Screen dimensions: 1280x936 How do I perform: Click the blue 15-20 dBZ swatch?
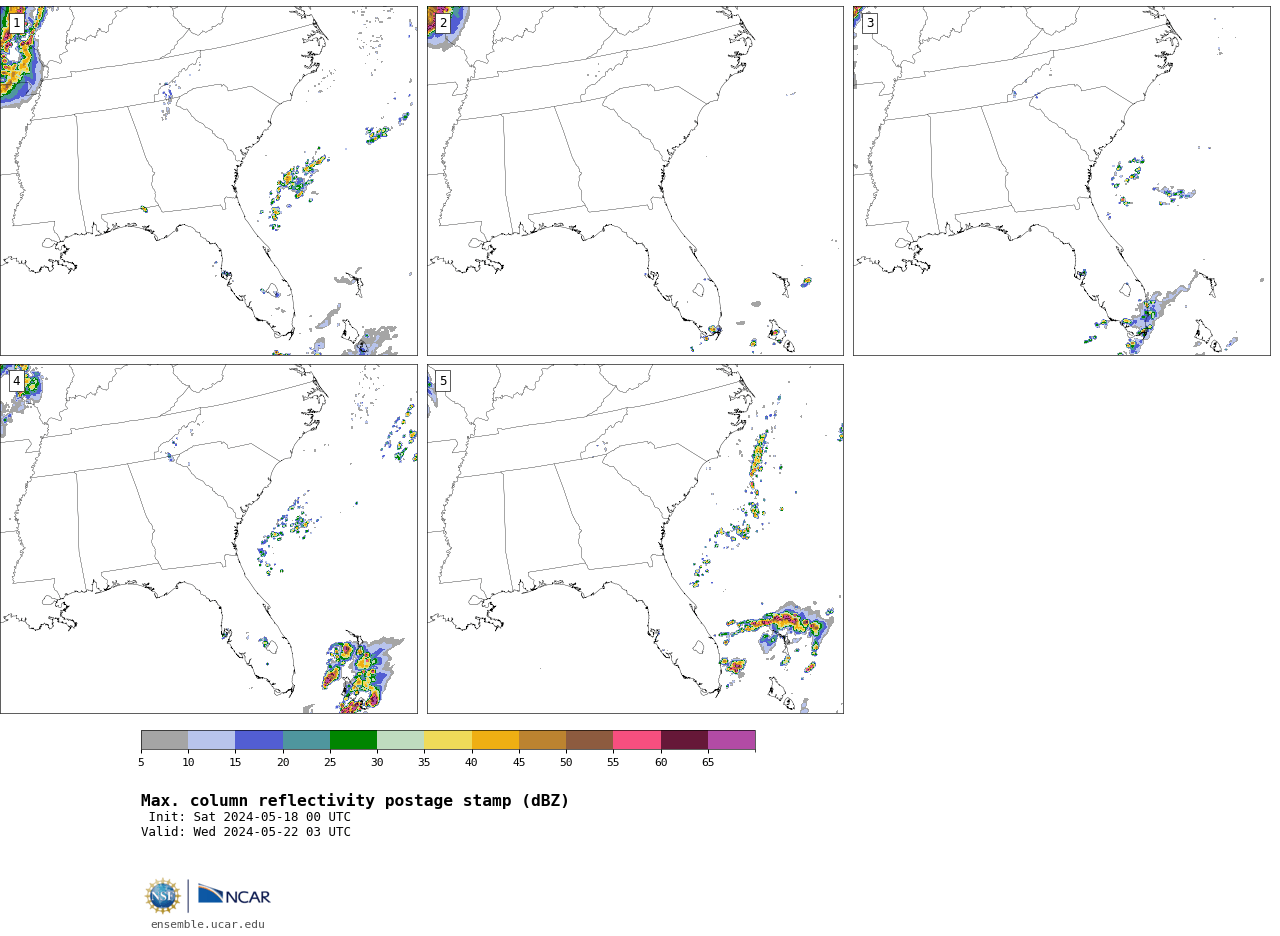[x=259, y=740]
